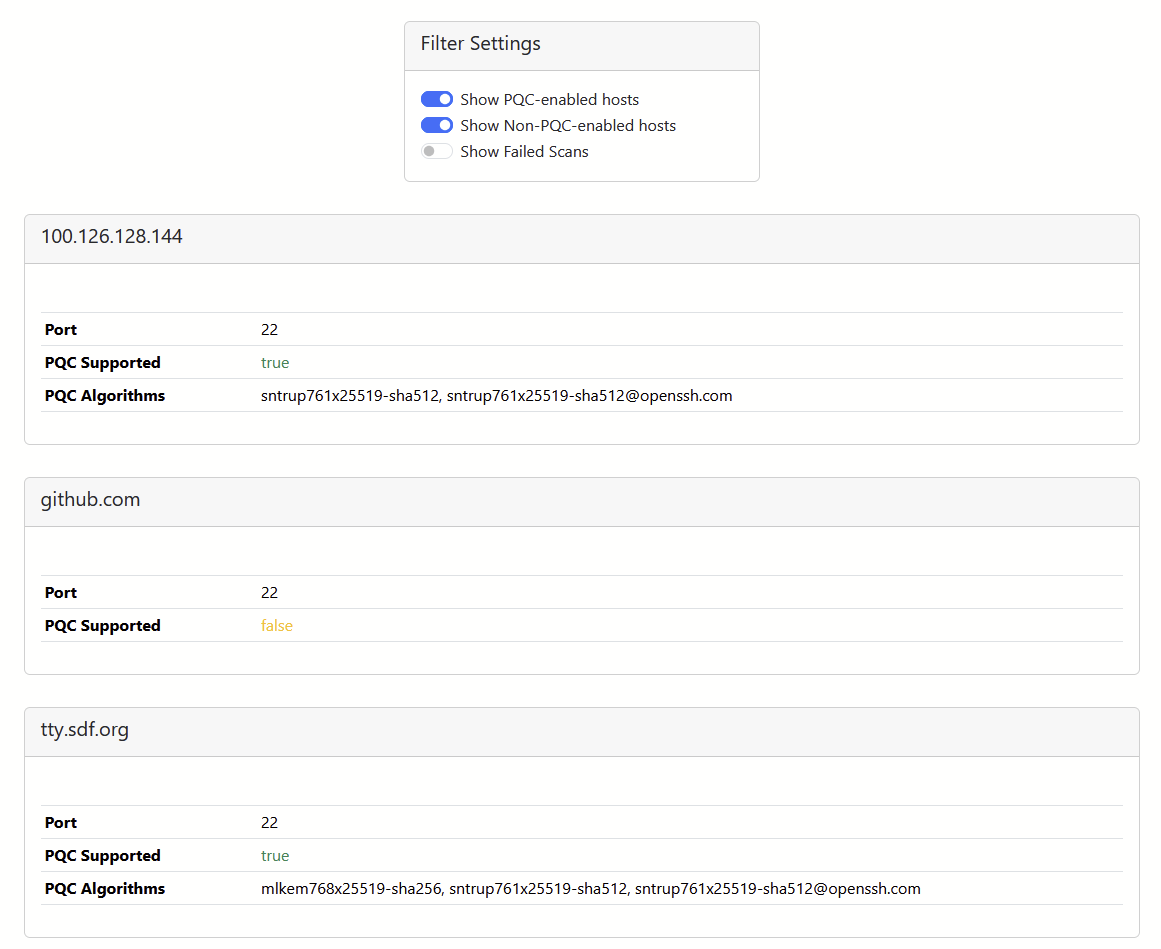Click the PQC algorithm list for 100.126.128.144

pos(496,396)
